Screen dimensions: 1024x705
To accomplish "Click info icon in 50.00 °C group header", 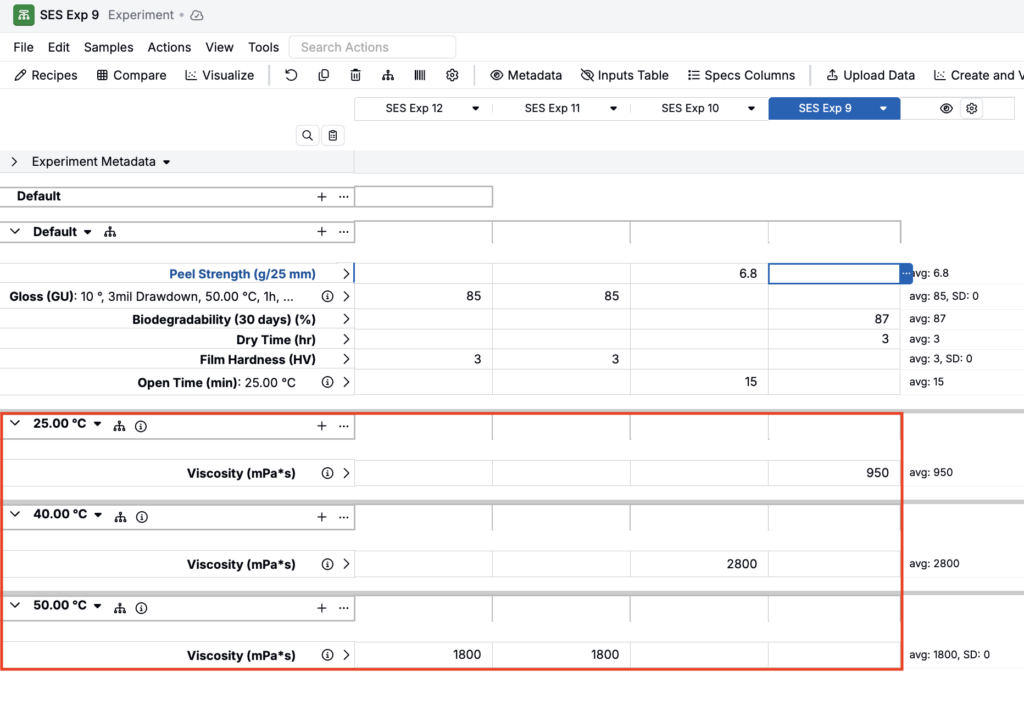I will [141, 608].
